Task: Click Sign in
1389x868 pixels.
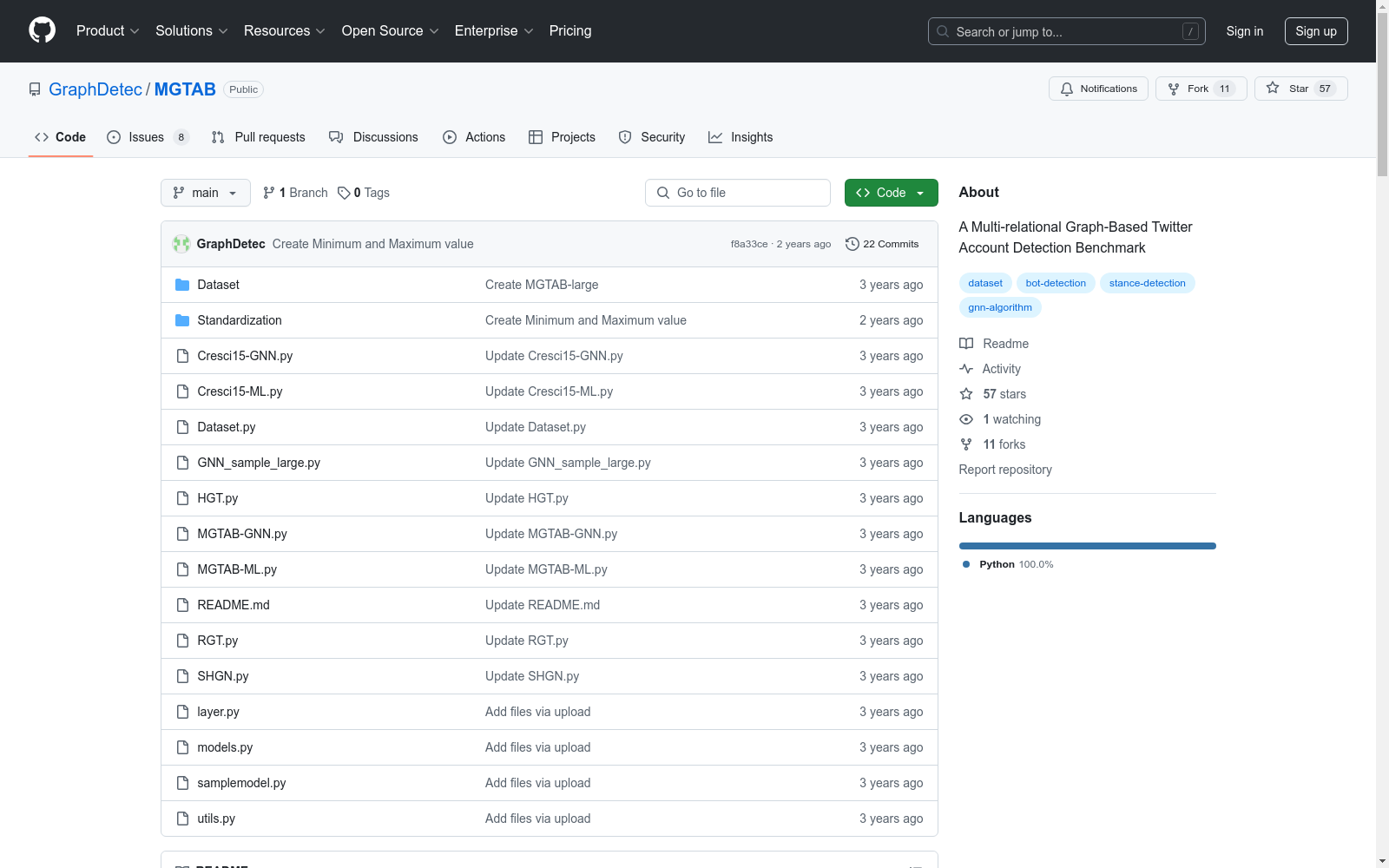Action: point(1244,31)
